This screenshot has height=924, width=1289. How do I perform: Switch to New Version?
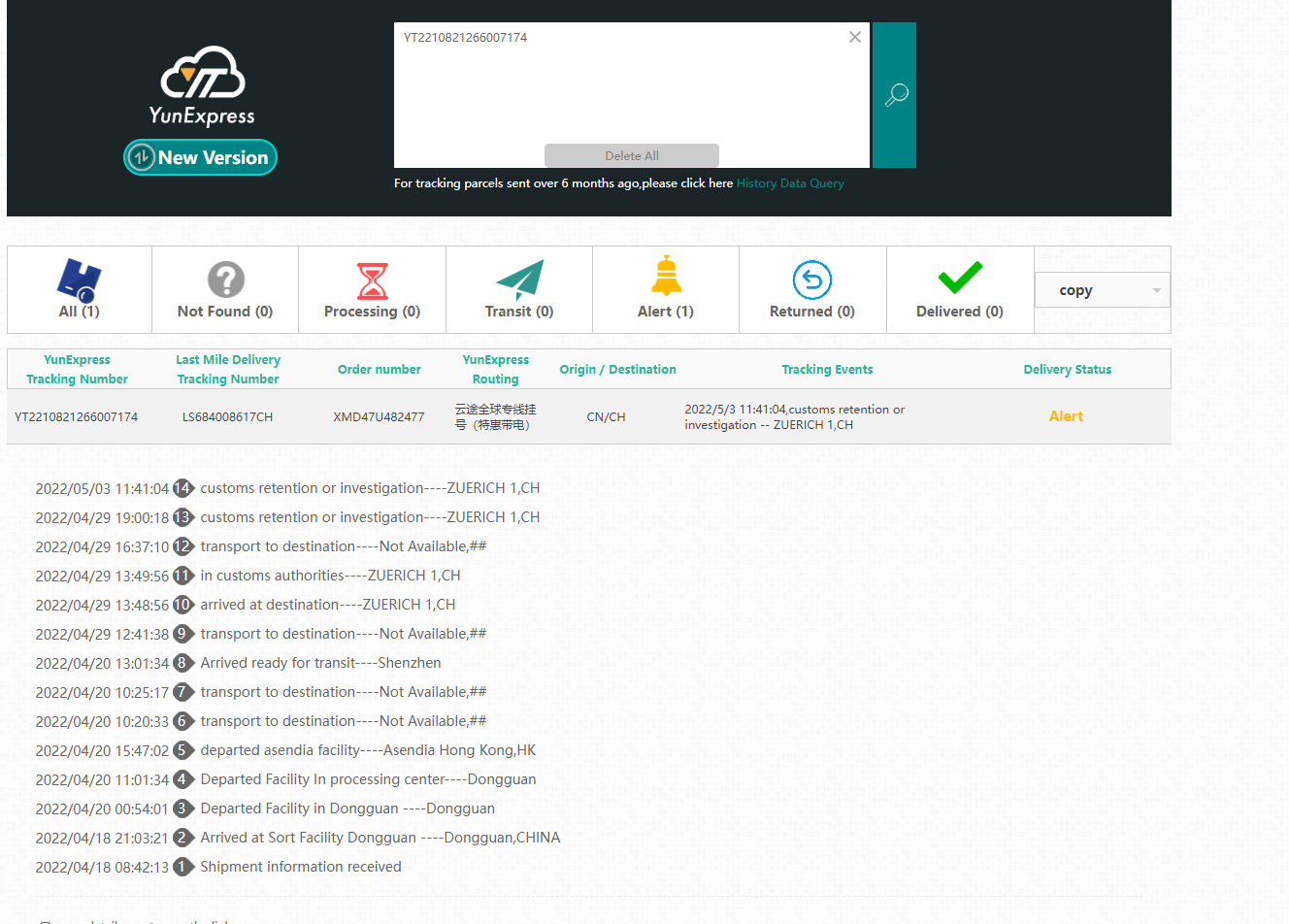tap(201, 157)
